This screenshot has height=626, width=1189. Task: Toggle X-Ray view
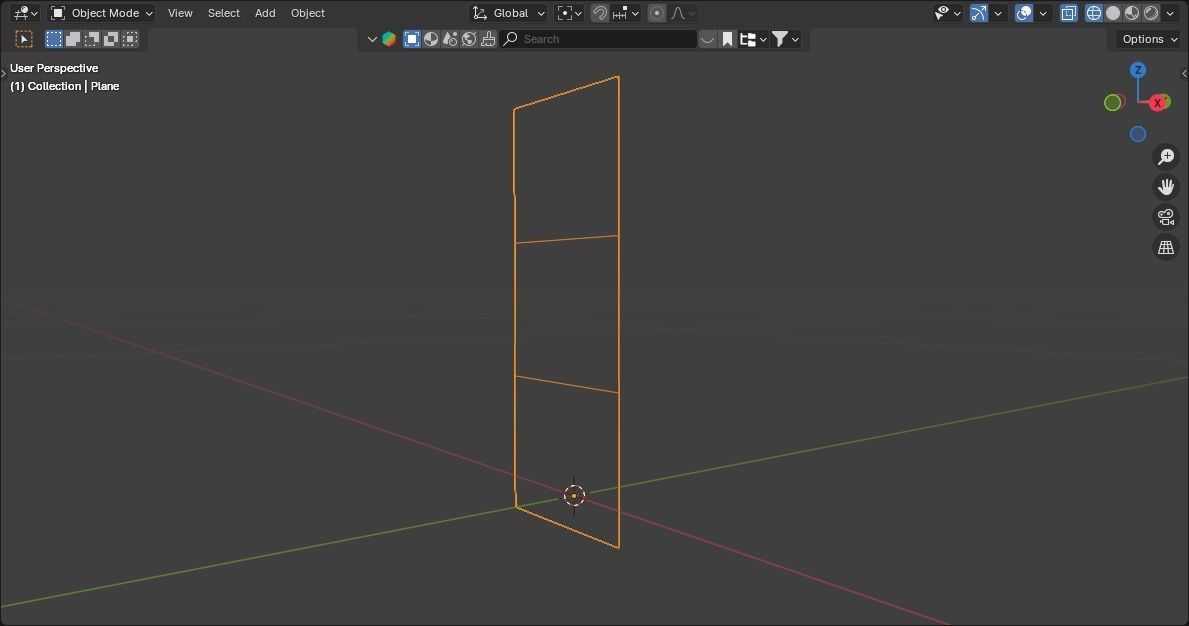(1068, 13)
